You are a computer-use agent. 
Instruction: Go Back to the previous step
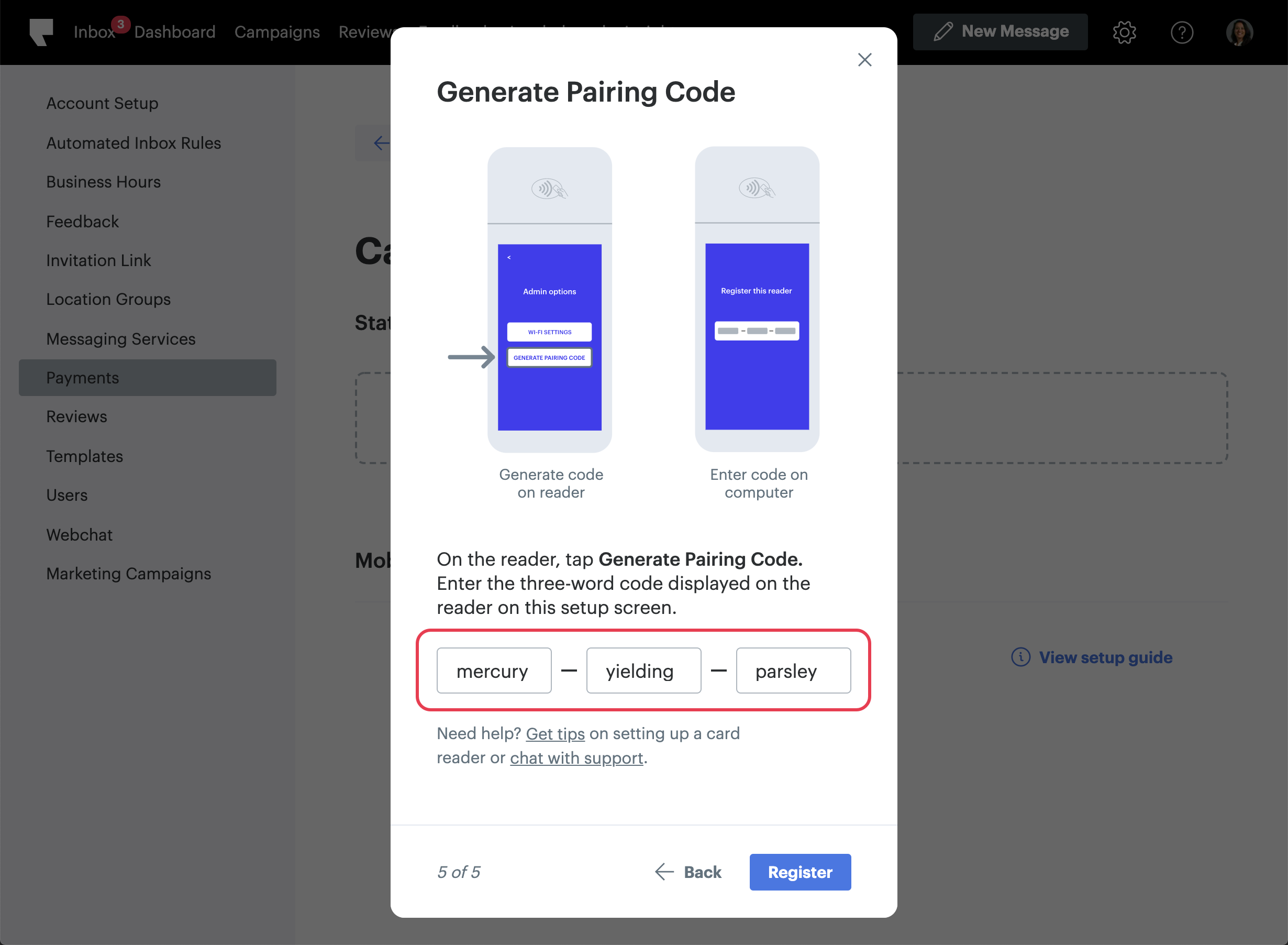pos(689,872)
